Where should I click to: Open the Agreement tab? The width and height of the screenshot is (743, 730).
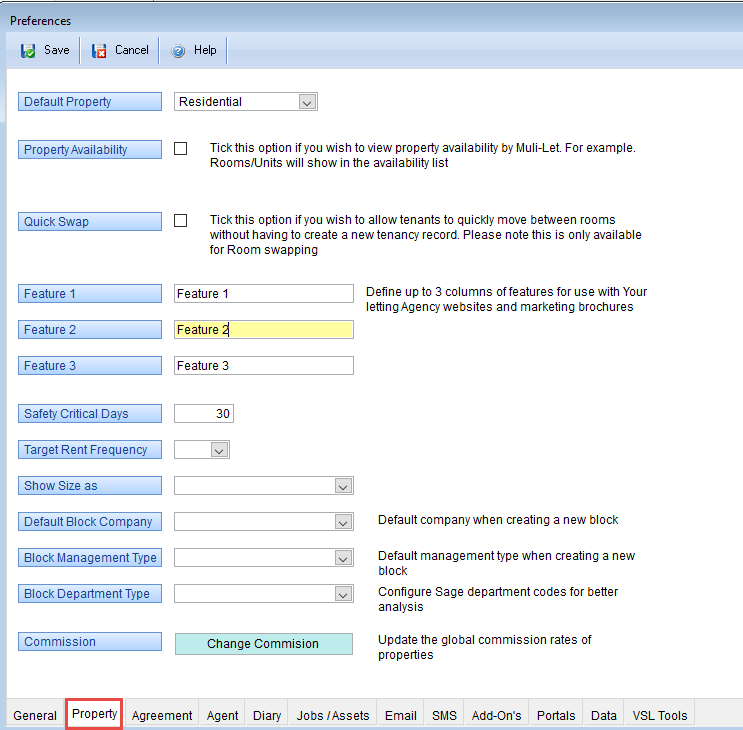(162, 715)
